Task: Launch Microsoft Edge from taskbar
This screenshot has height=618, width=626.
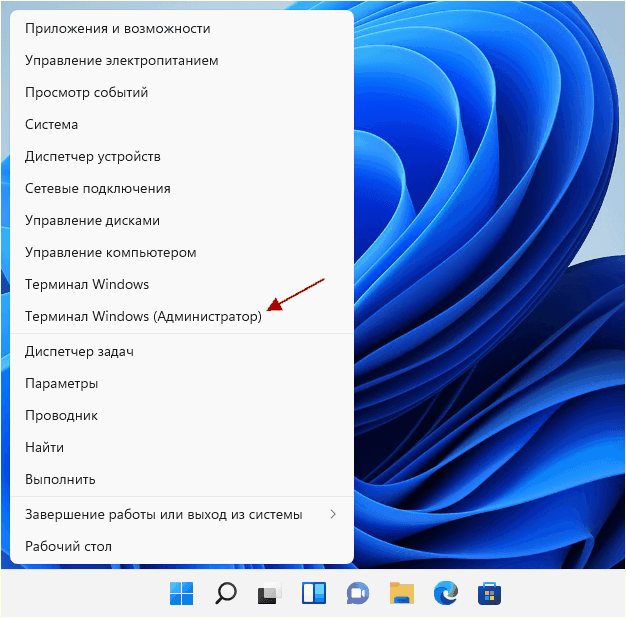Action: 446,593
